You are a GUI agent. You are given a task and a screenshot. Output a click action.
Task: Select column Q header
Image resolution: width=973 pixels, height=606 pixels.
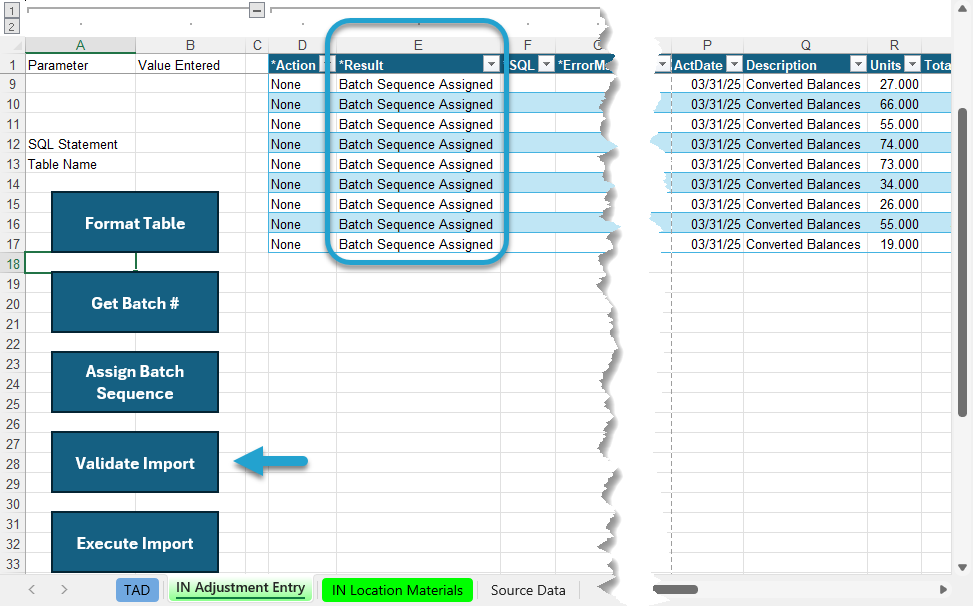click(x=805, y=45)
